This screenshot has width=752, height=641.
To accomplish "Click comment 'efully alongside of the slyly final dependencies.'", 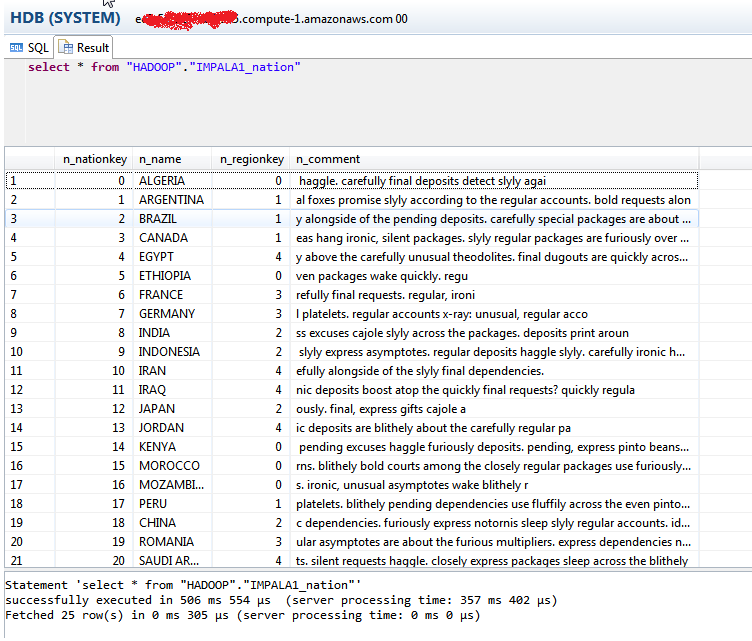I will [x=420, y=371].
